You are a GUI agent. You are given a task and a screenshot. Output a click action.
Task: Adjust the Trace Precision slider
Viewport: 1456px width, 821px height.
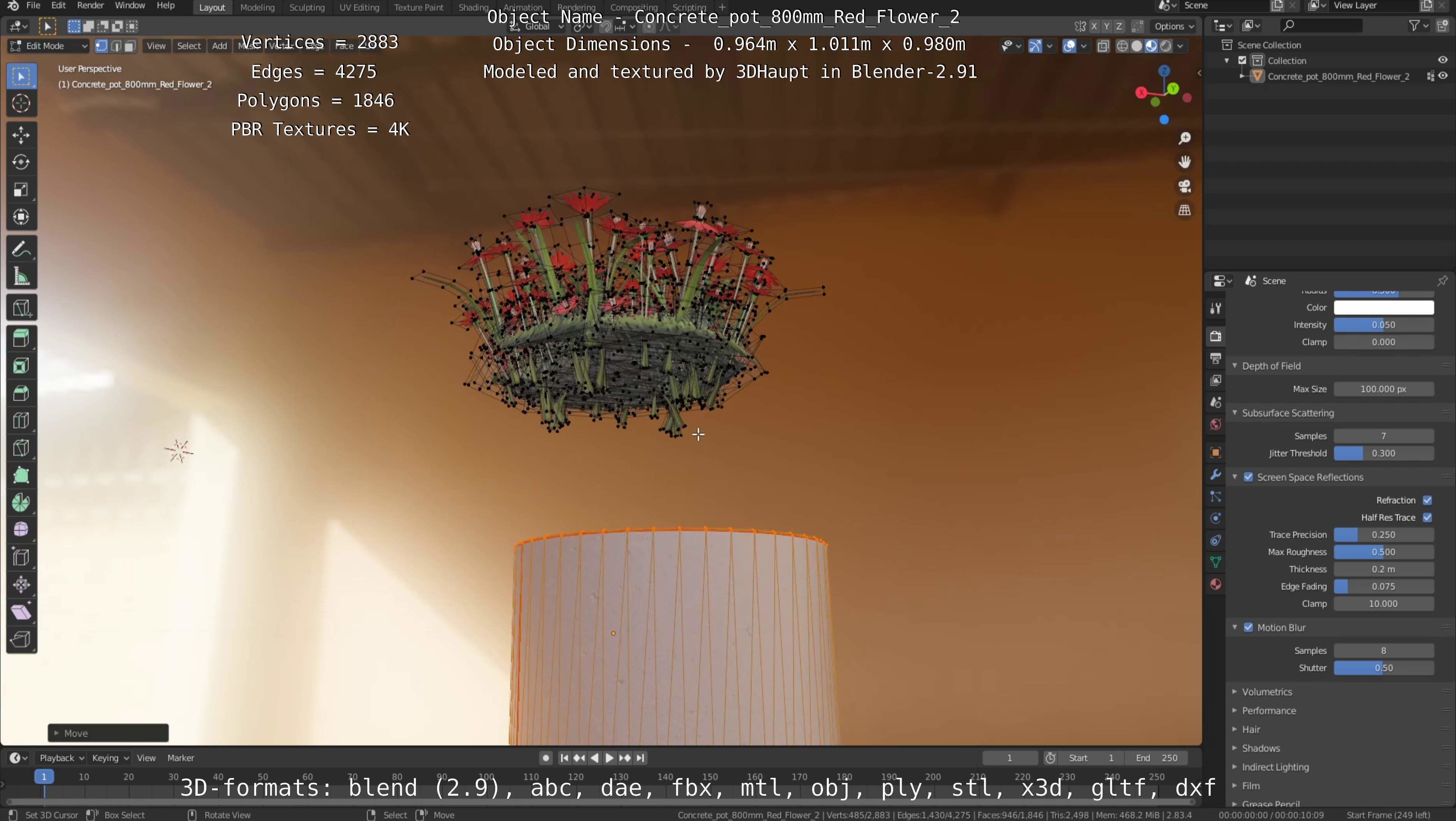pos(1384,535)
